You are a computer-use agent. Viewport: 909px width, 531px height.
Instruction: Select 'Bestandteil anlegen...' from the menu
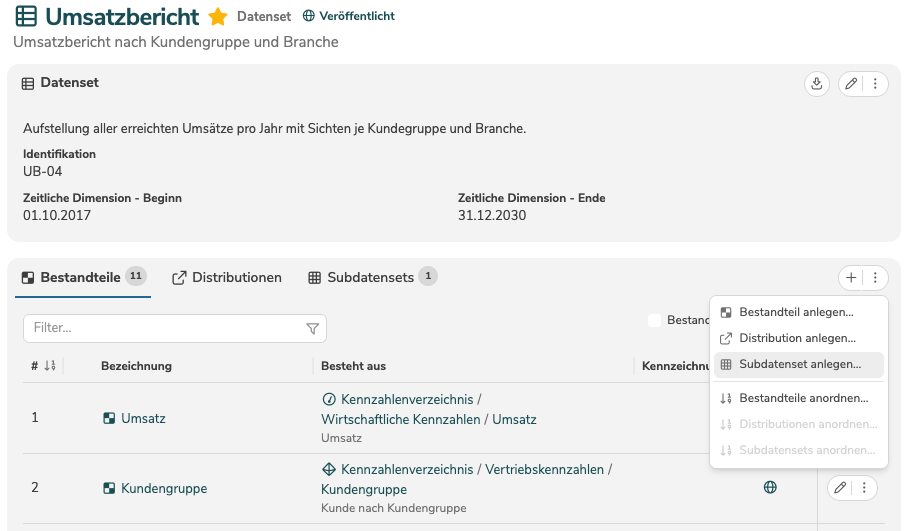coord(796,313)
